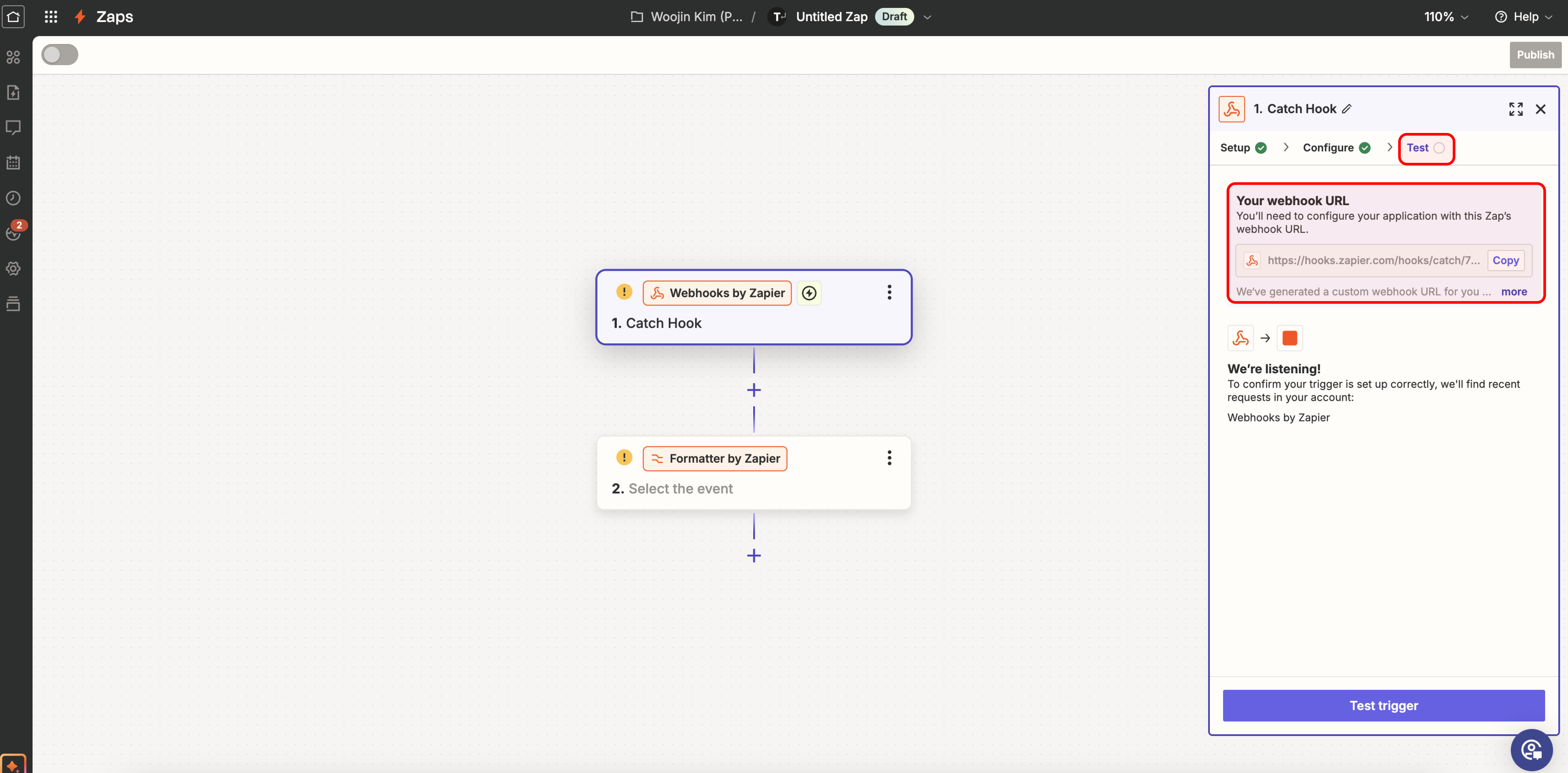This screenshot has width=1568, height=773.
Task: Open the apps grid launcher icon
Action: 51,16
